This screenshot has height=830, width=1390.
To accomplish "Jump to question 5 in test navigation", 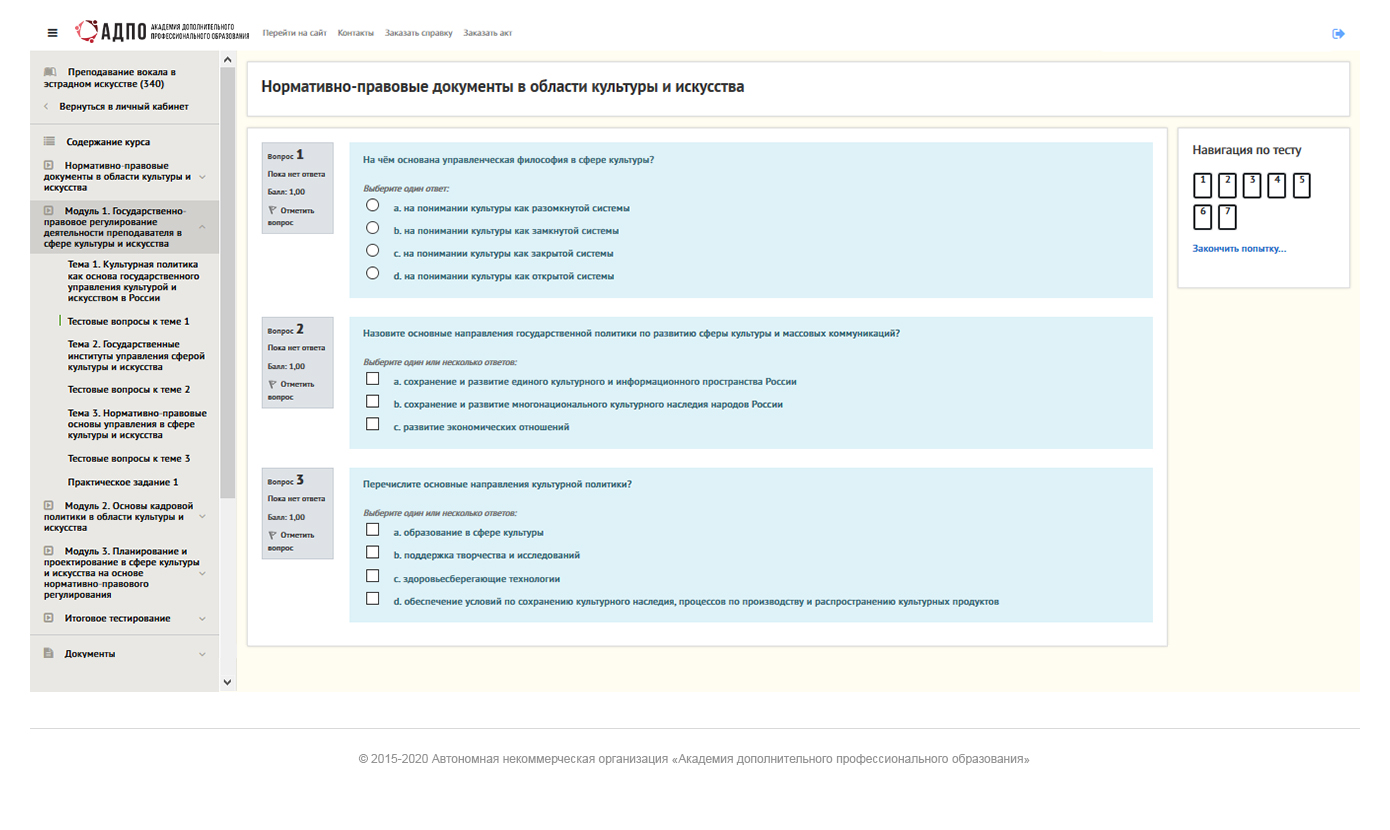I will pyautogui.click(x=1301, y=186).
